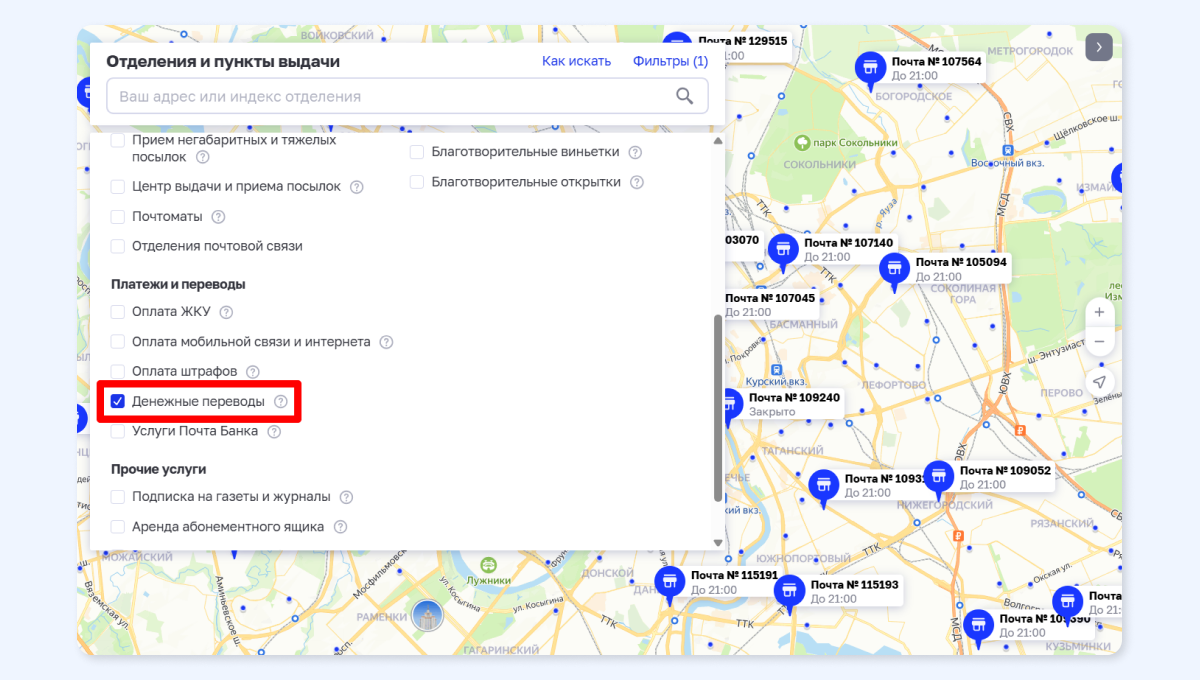The height and width of the screenshot is (680, 1200).
Task: Click question mark beside Услуги Почта Банка
Action: (x=274, y=432)
